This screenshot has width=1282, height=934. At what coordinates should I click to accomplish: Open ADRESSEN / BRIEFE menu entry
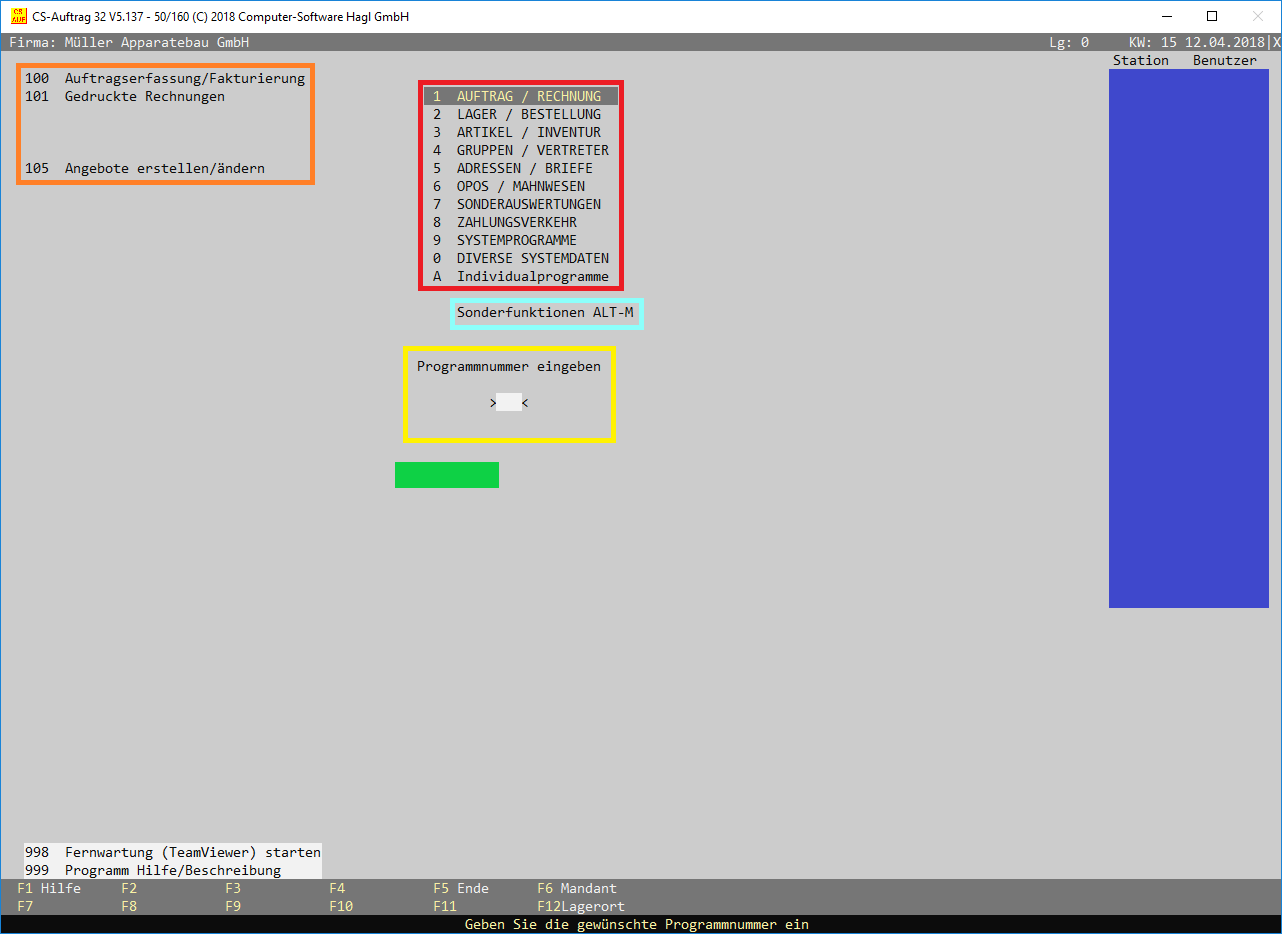pos(520,168)
